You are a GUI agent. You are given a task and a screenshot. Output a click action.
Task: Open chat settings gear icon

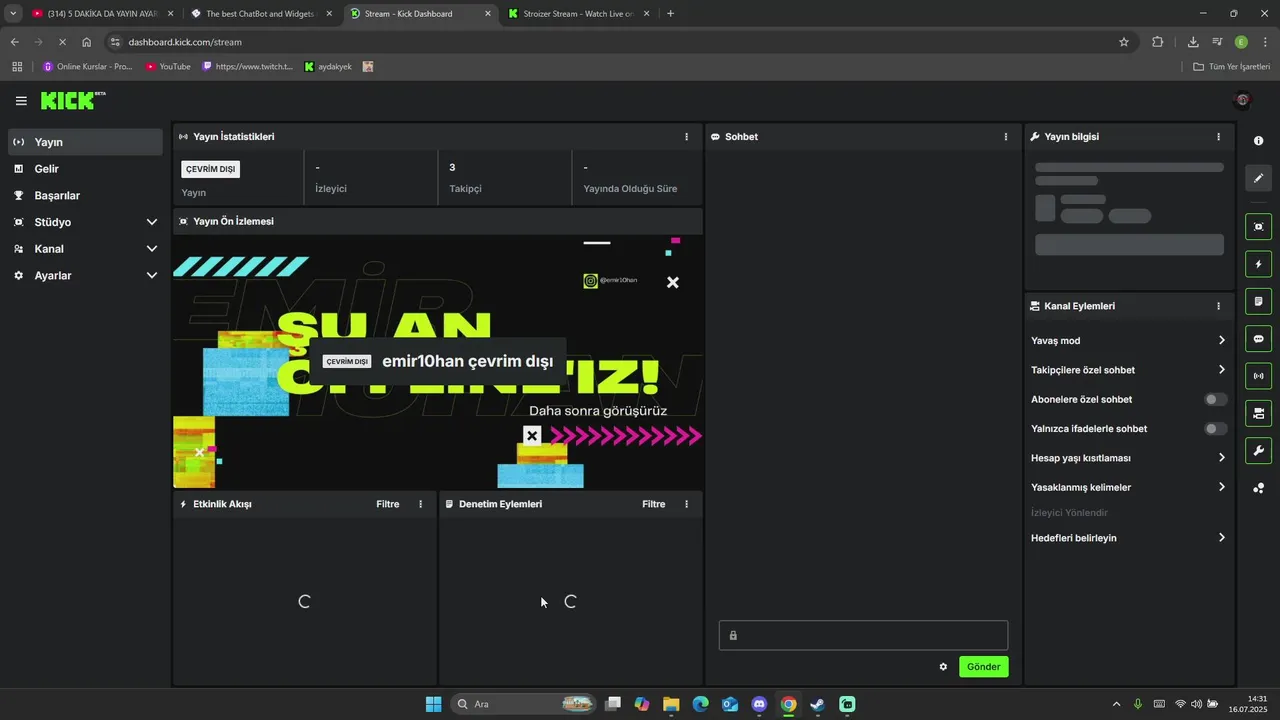click(x=943, y=667)
